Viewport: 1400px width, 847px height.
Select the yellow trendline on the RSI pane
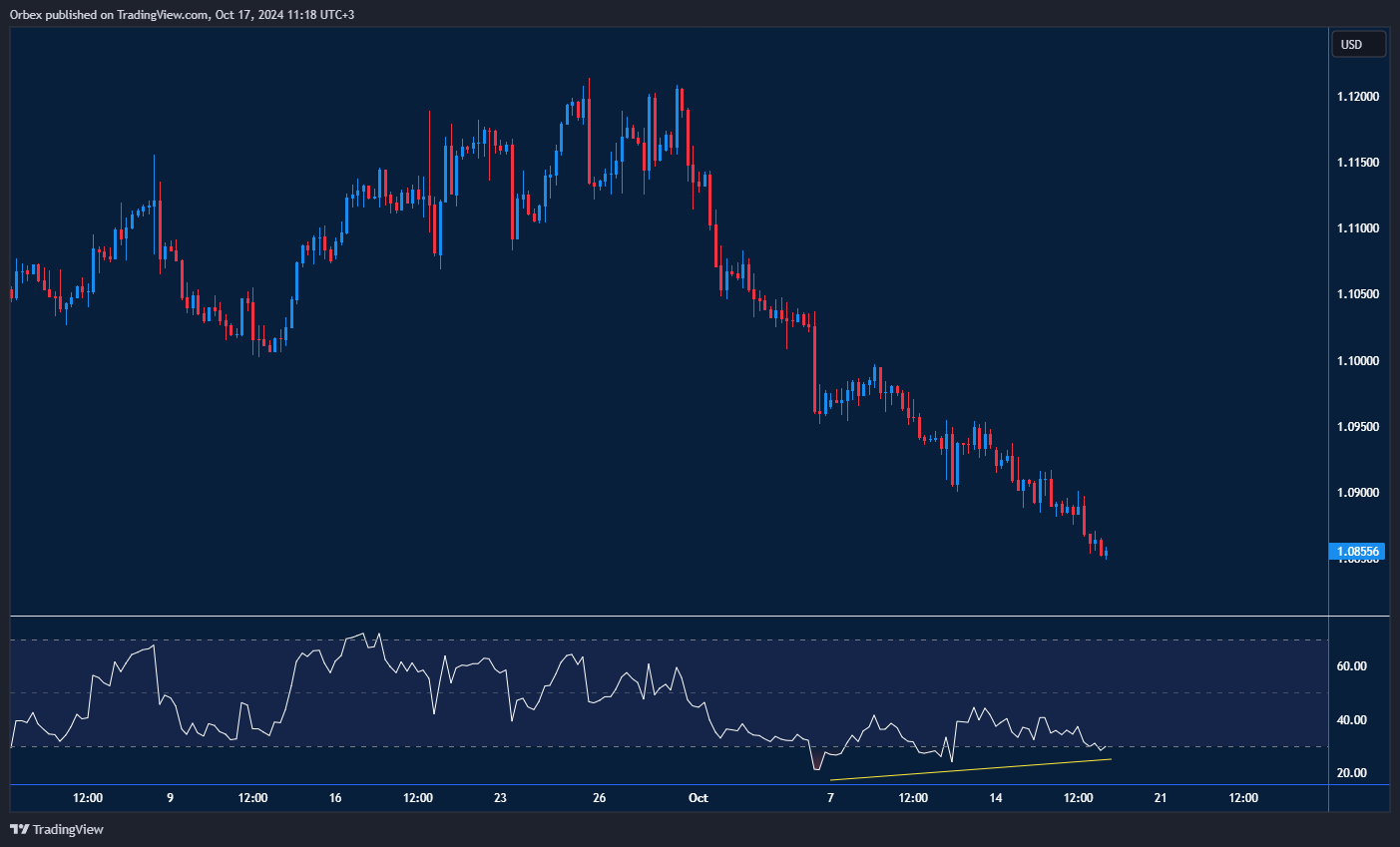click(970, 770)
